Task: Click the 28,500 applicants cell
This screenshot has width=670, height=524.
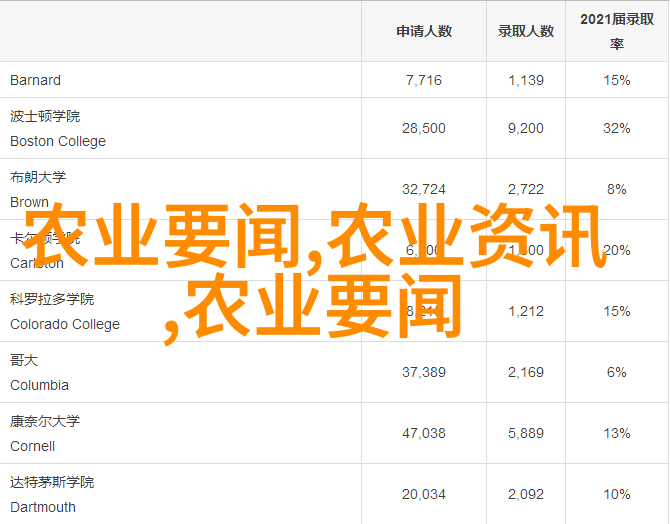Action: [x=424, y=128]
